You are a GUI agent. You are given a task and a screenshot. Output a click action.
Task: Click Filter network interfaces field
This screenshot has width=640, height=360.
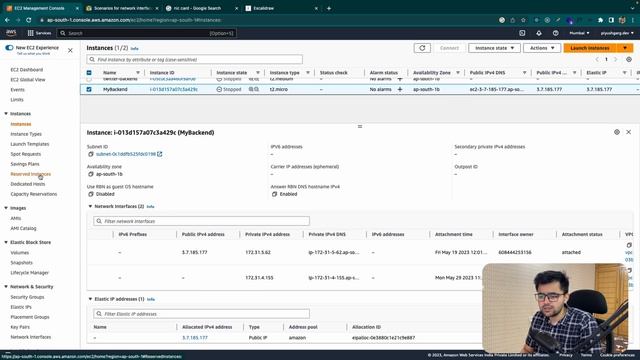coord(201,221)
